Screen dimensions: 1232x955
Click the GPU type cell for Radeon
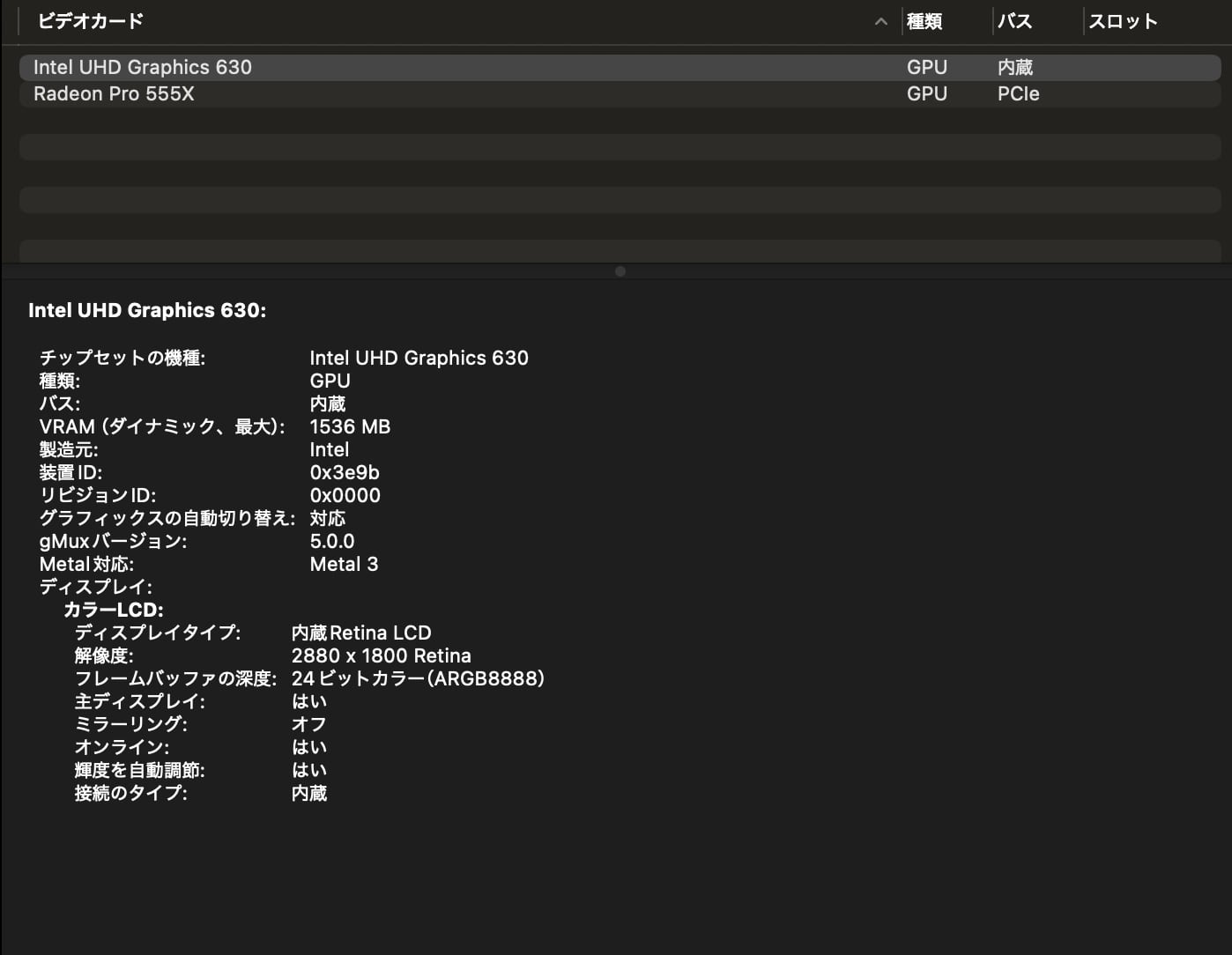point(926,93)
